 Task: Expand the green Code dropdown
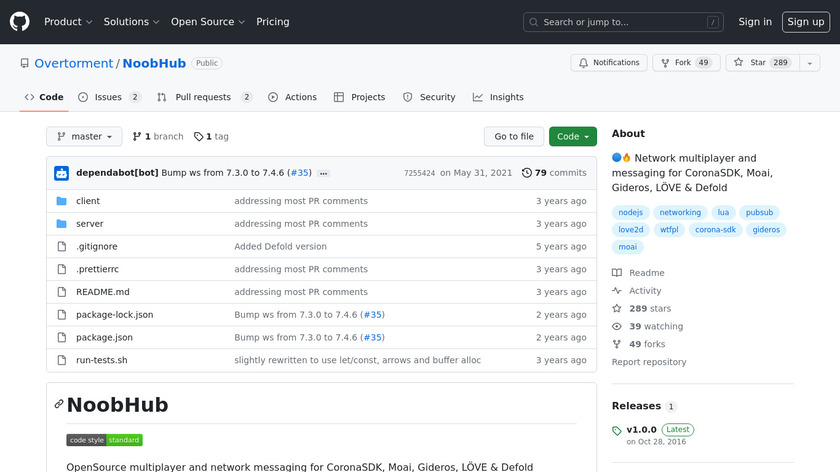[x=572, y=137]
